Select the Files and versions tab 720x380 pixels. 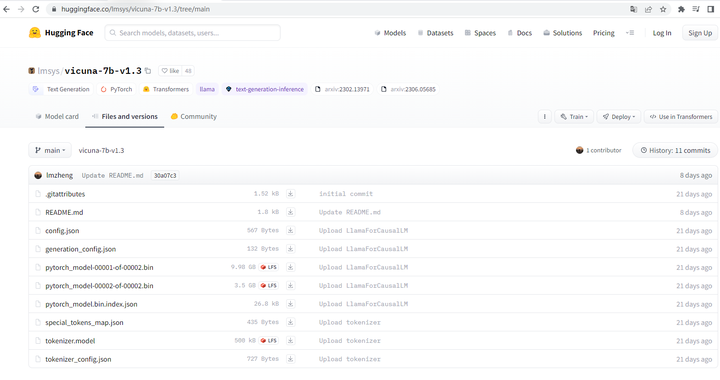tap(124, 117)
